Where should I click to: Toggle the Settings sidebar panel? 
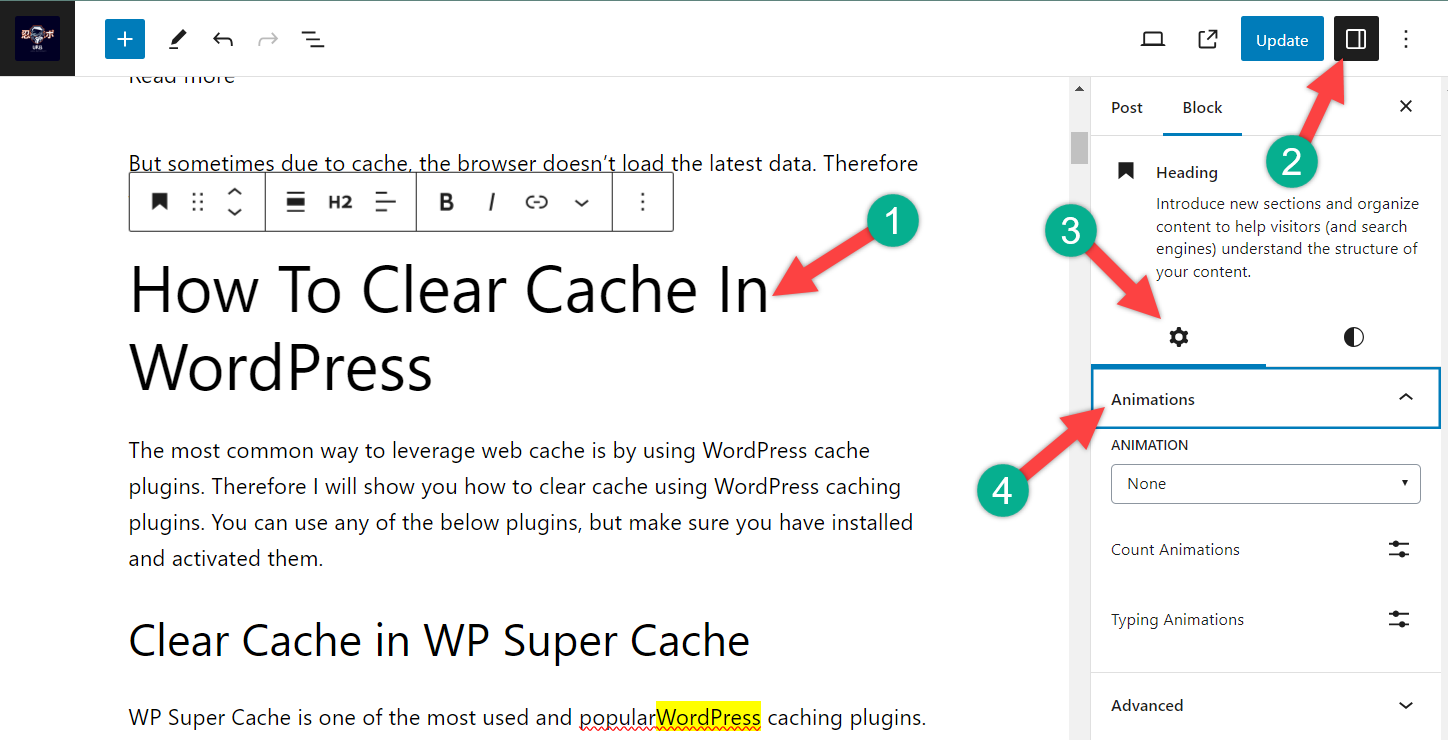coord(1356,39)
